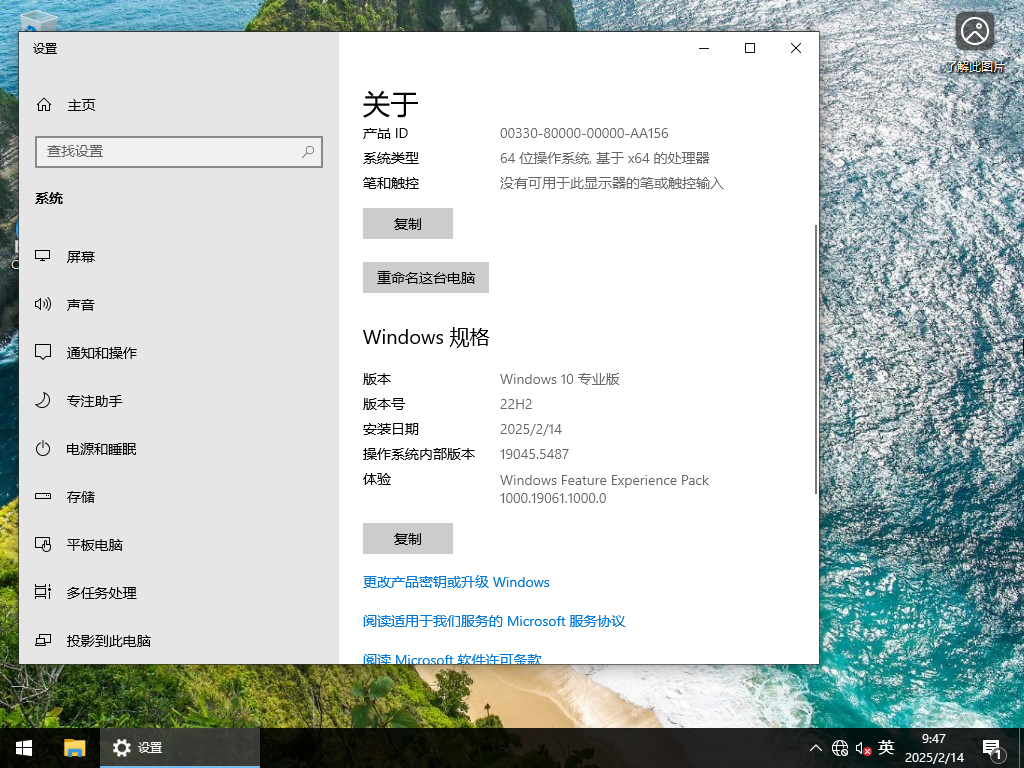Open the muted volume icon in tray
The width and height of the screenshot is (1024, 768).
pos(862,747)
